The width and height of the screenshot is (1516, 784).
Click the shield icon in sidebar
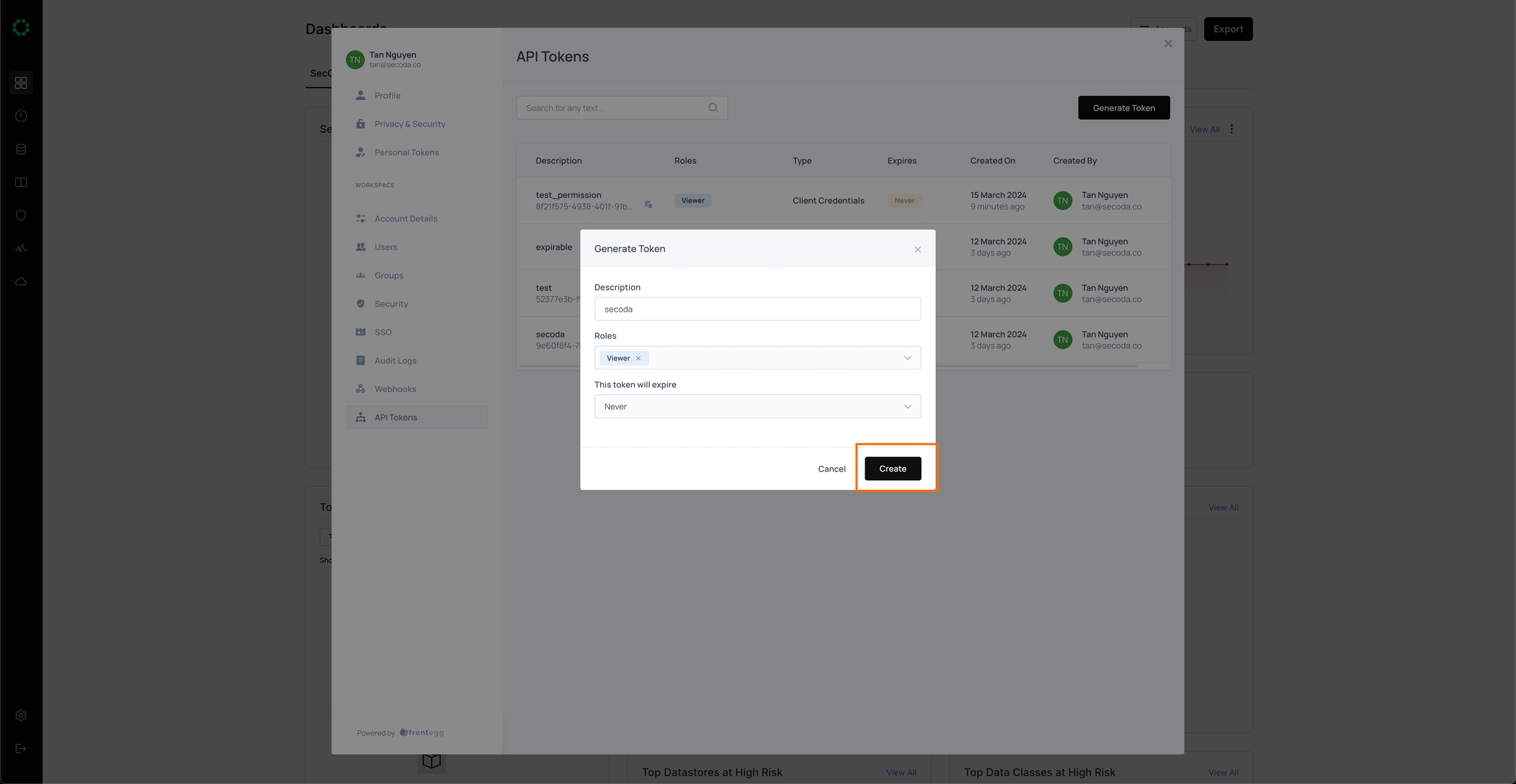pyautogui.click(x=21, y=215)
